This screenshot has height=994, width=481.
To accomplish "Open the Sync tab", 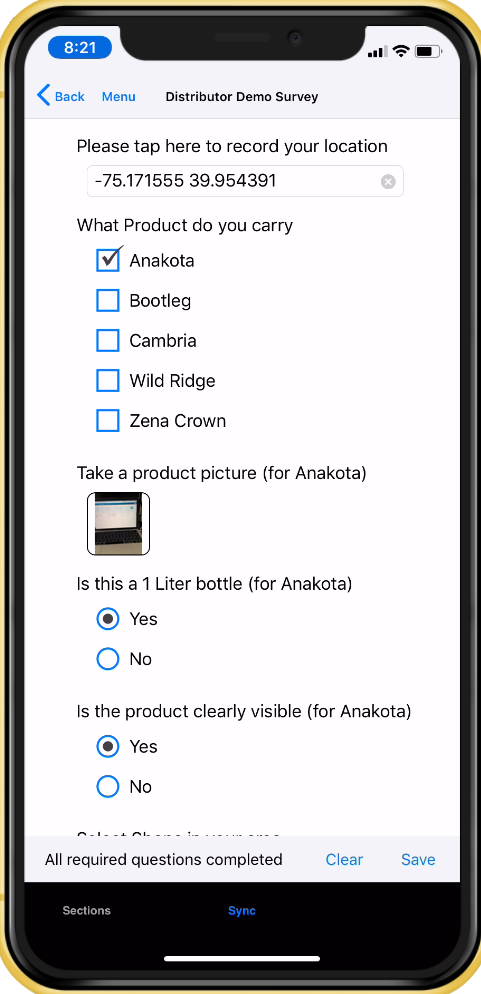I will 241,910.
